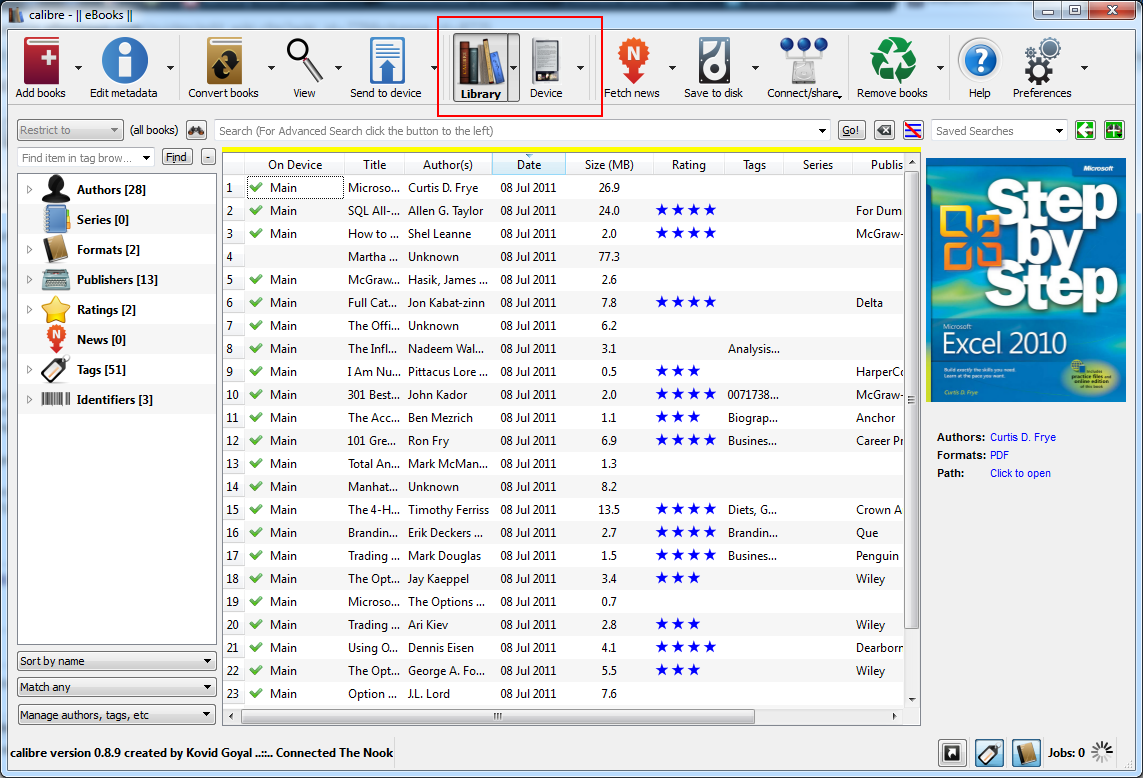The image size is (1143, 778).
Task: Open the Restrict to dropdown
Action: pos(70,131)
